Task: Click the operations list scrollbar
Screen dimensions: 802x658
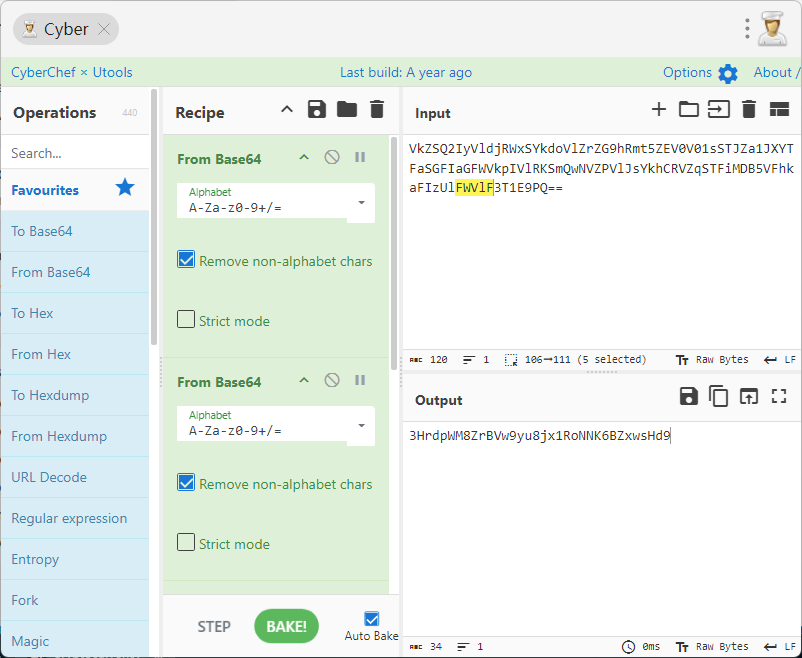Action: pos(154,217)
